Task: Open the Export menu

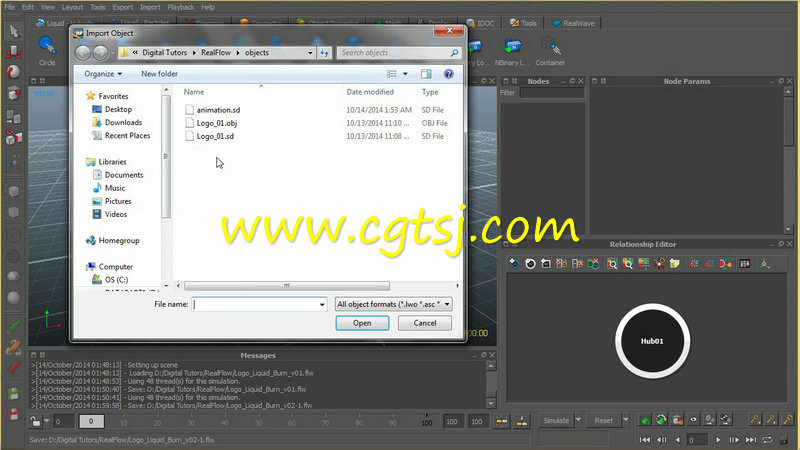Action: [122, 7]
